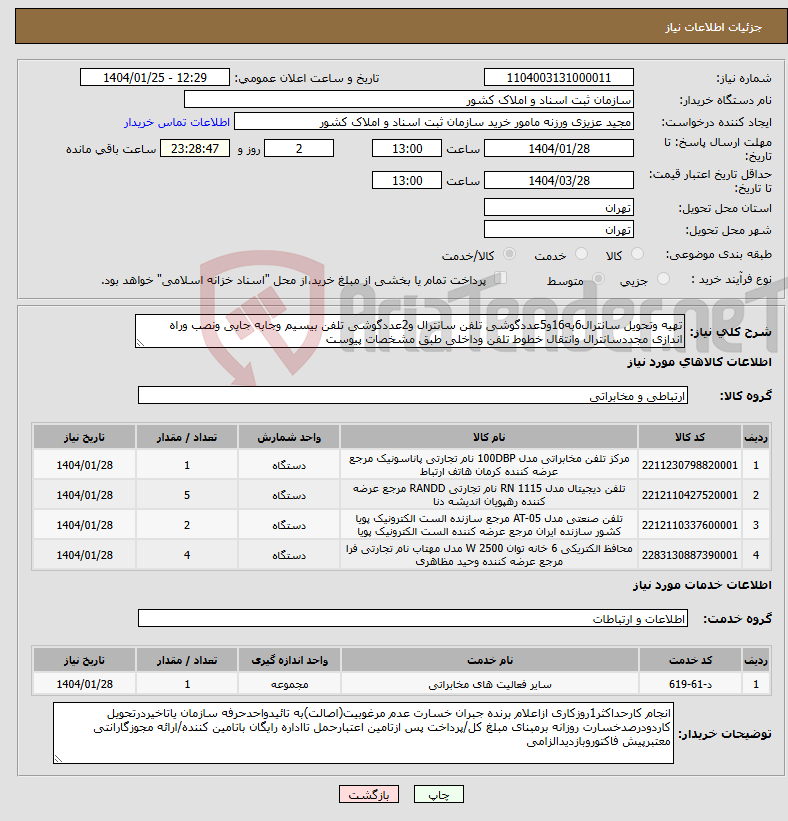Click the Panasonic 100DBP item name
Viewport: 788px width, 821px height.
tap(489, 465)
